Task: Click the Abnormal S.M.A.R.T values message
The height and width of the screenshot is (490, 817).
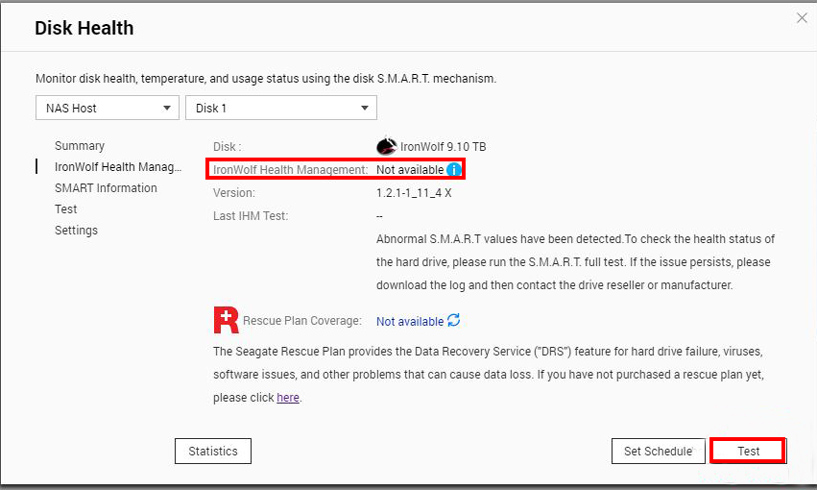Action: 575,262
